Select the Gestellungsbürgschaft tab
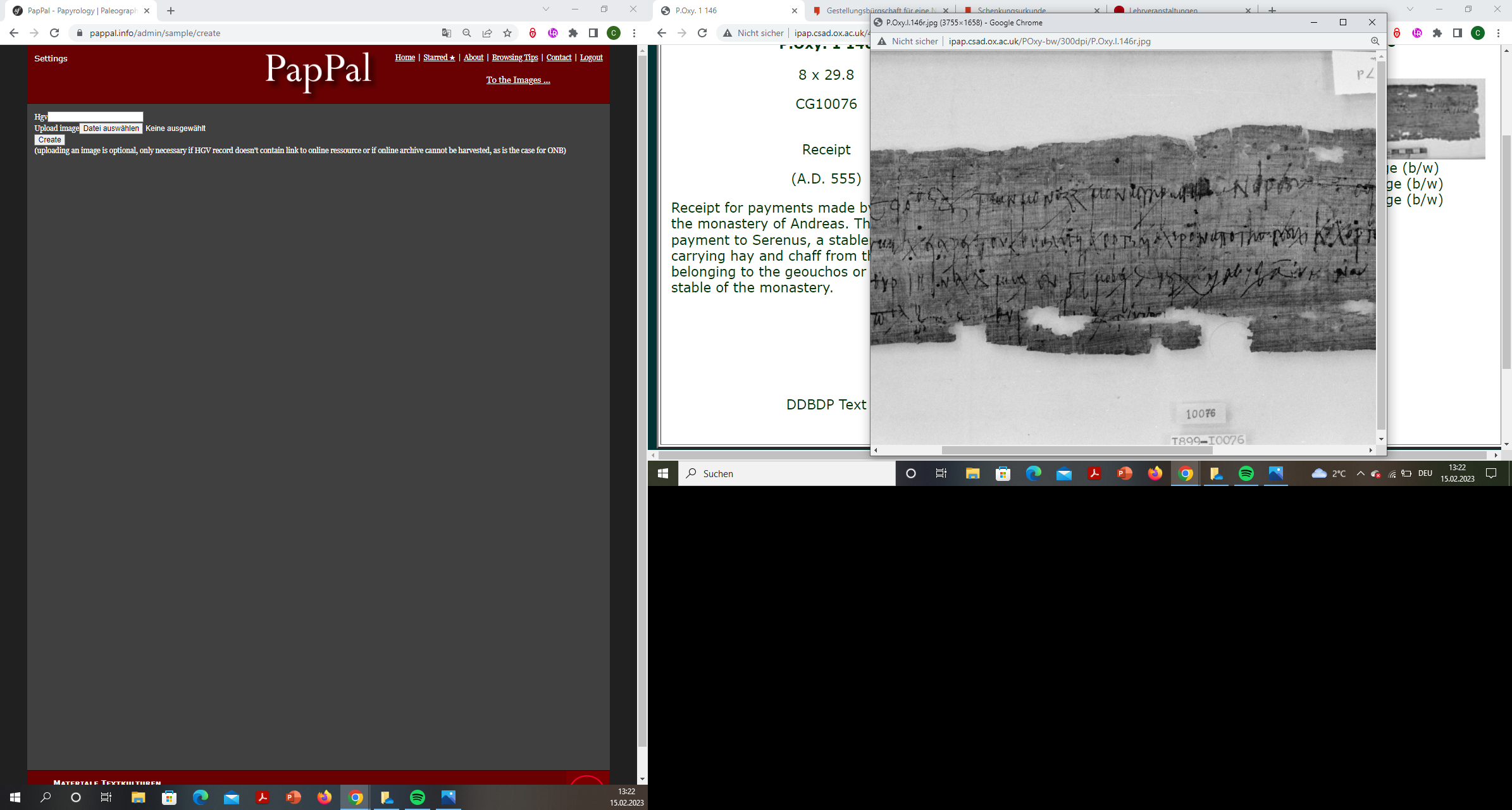 click(881, 11)
